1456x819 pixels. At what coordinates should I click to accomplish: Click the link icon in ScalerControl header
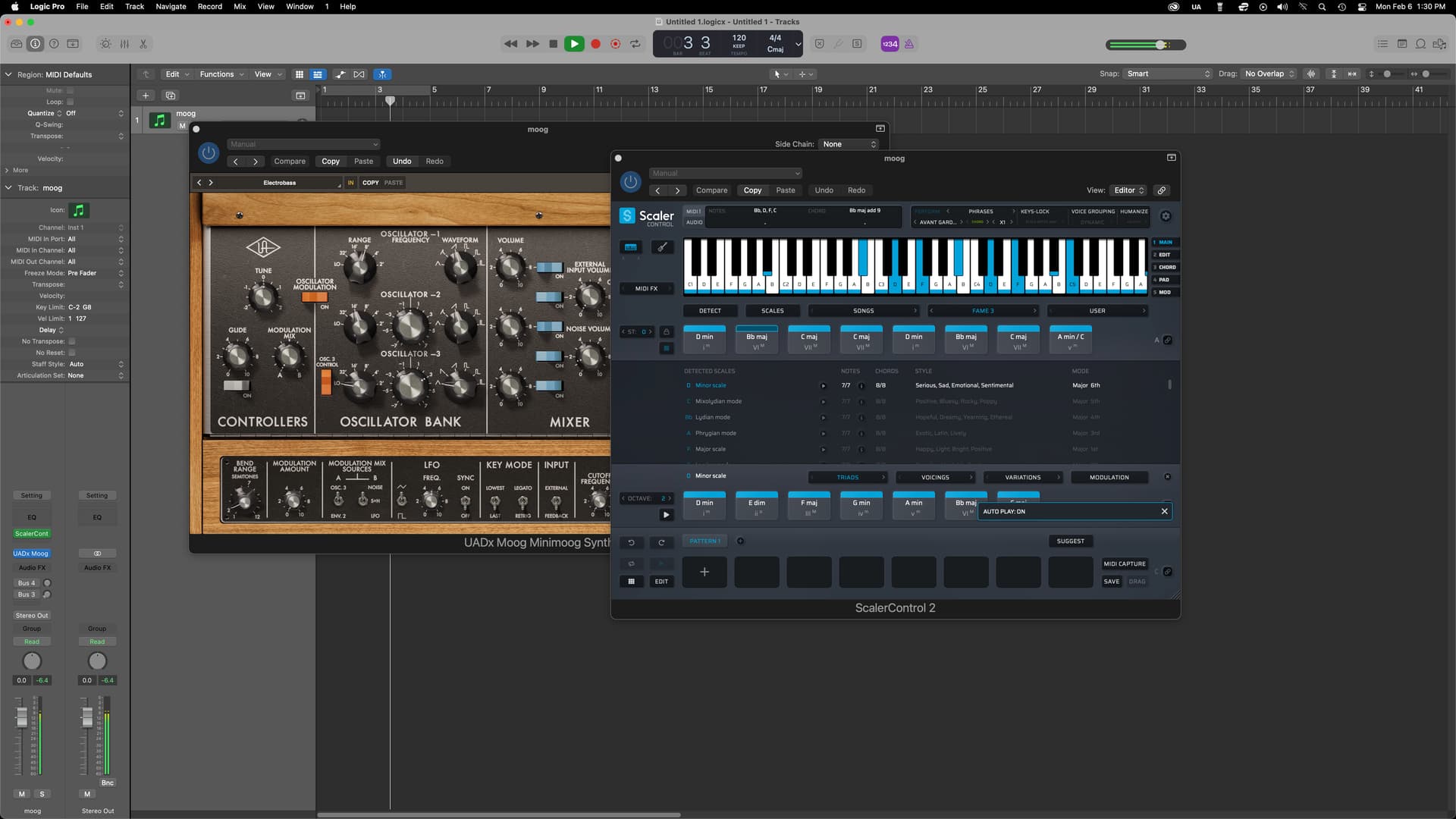1161,190
